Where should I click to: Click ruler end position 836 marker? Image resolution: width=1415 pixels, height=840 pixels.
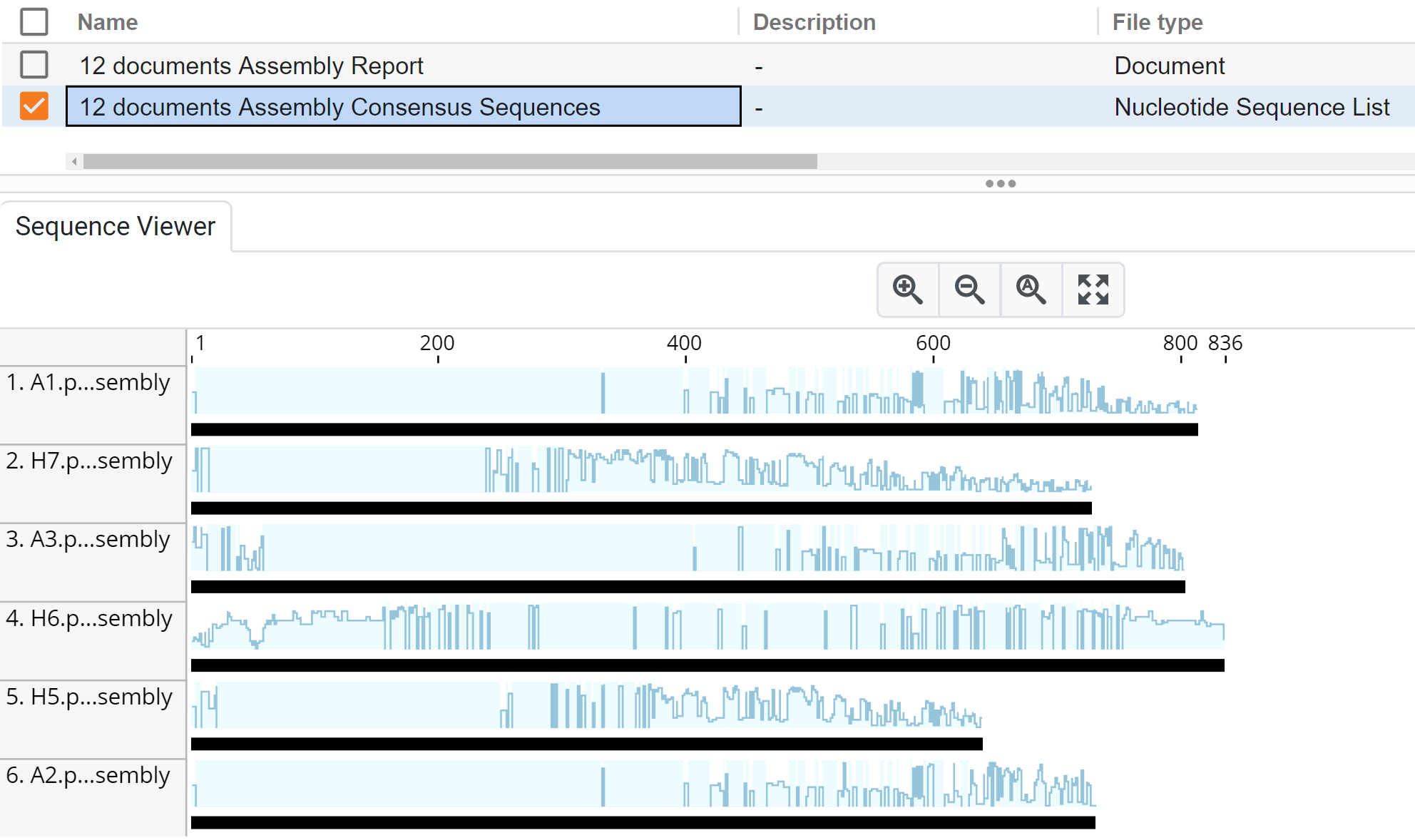click(1225, 344)
